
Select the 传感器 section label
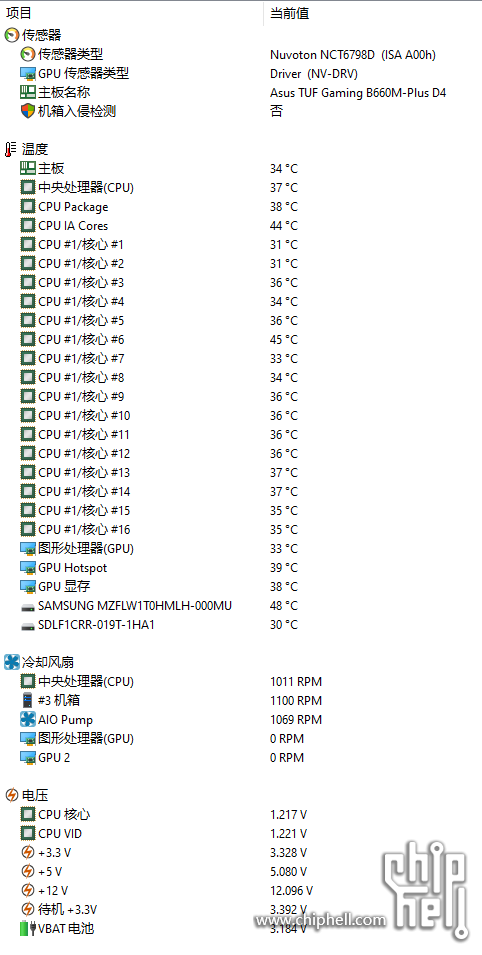pos(41,35)
